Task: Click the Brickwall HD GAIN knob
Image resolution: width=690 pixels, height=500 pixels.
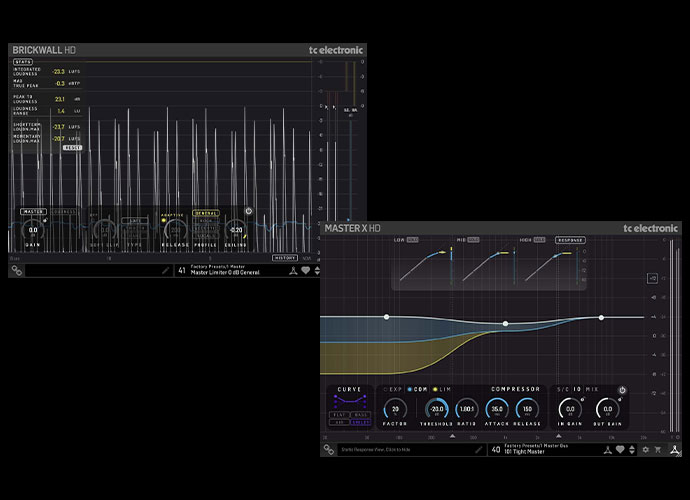Action: tap(33, 230)
